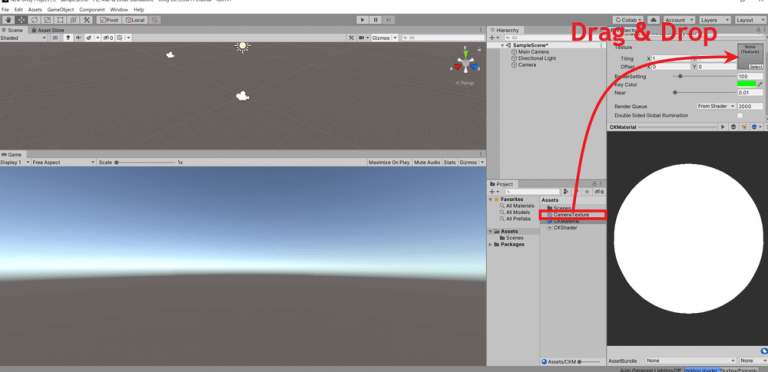Click Mute Audio in Game view
Image resolution: width=768 pixels, height=372 pixels.
tap(427, 162)
